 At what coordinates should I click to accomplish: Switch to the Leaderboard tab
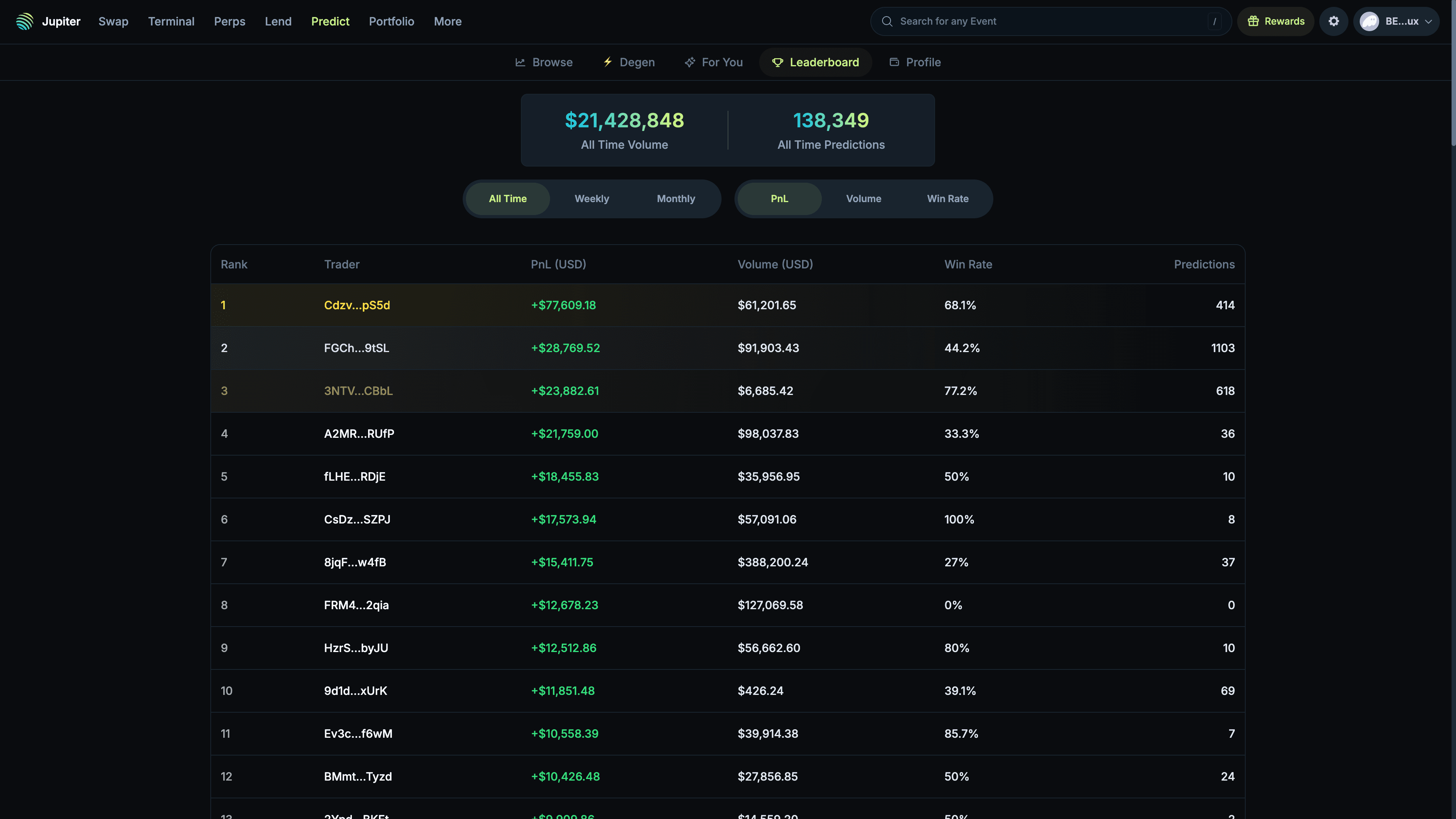tap(816, 62)
